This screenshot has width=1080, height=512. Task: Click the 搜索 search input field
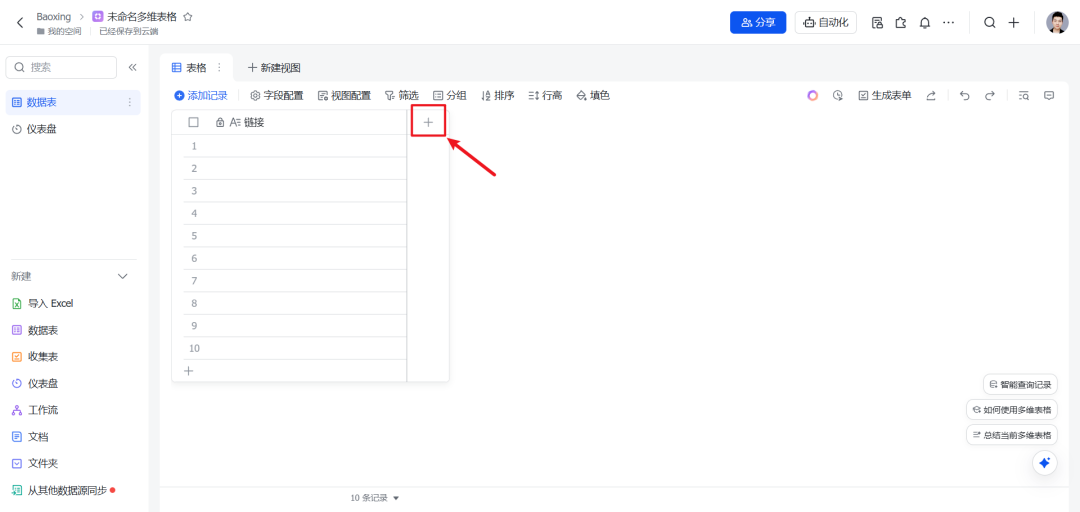click(x=61, y=68)
